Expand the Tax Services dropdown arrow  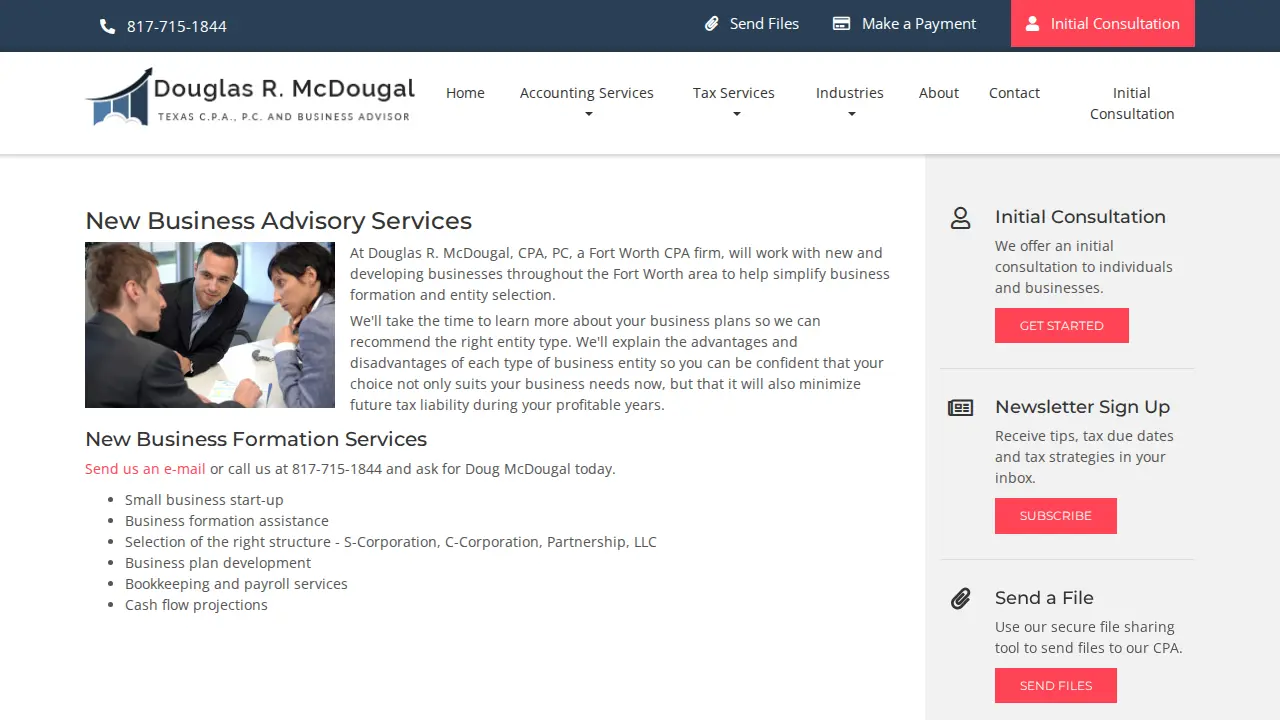[x=736, y=114]
